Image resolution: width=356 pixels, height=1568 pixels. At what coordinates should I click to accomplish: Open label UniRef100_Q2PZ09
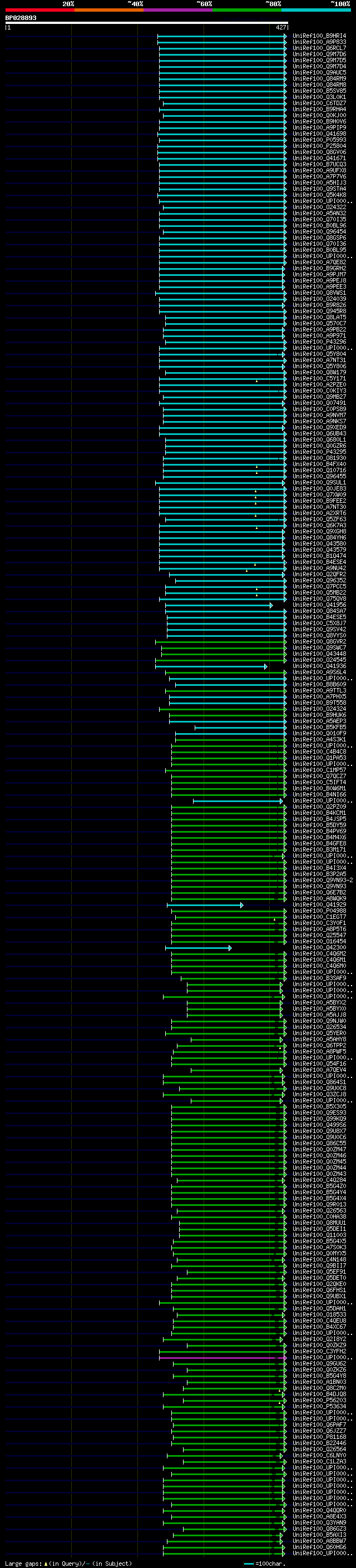coord(319,807)
